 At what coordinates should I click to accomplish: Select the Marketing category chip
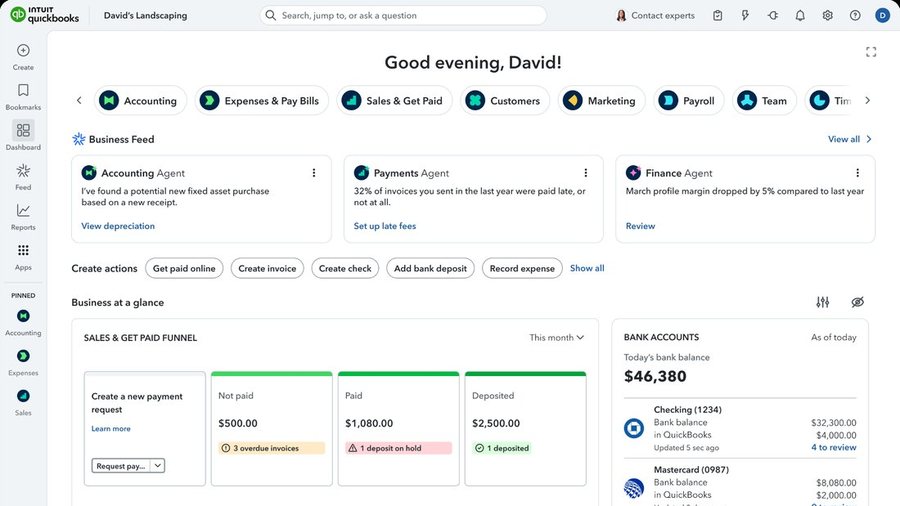pyautogui.click(x=601, y=100)
